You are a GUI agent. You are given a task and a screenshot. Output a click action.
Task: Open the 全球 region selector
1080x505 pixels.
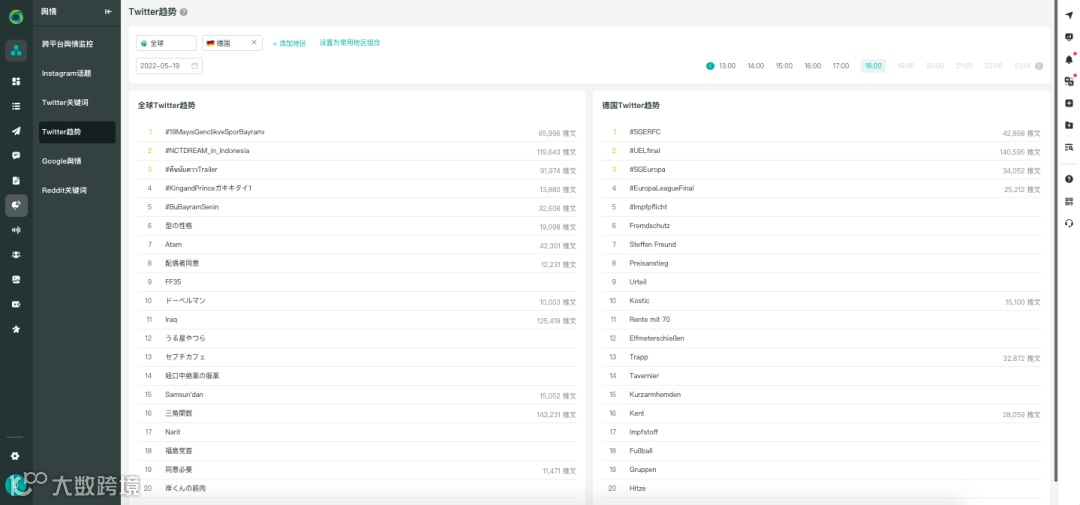click(166, 43)
